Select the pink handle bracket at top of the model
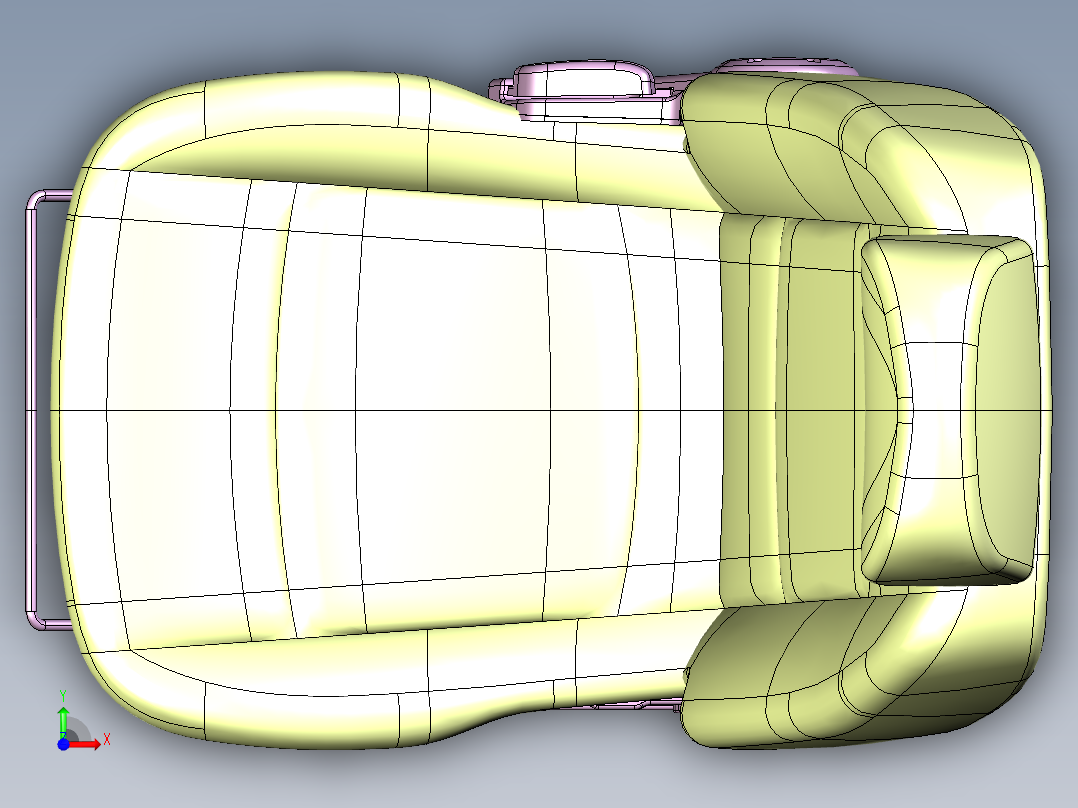The width and height of the screenshot is (1078, 808). coord(586,91)
